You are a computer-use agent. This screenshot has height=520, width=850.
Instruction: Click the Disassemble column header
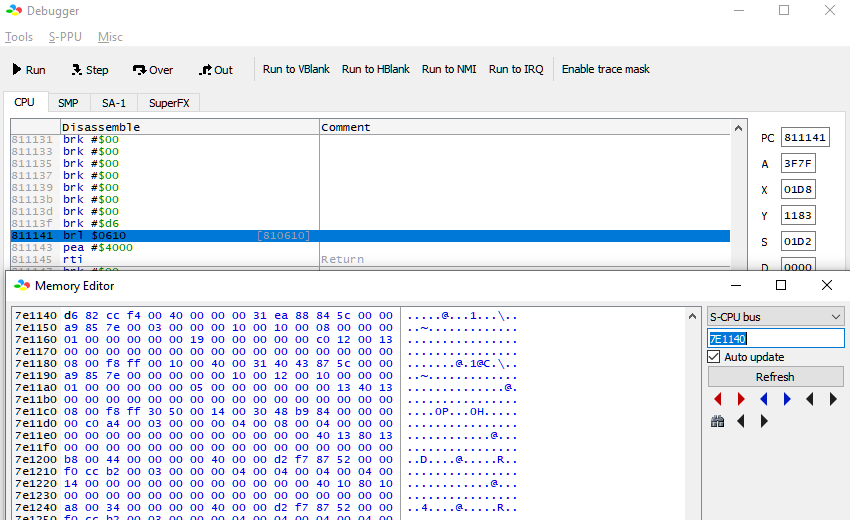[x=190, y=127]
